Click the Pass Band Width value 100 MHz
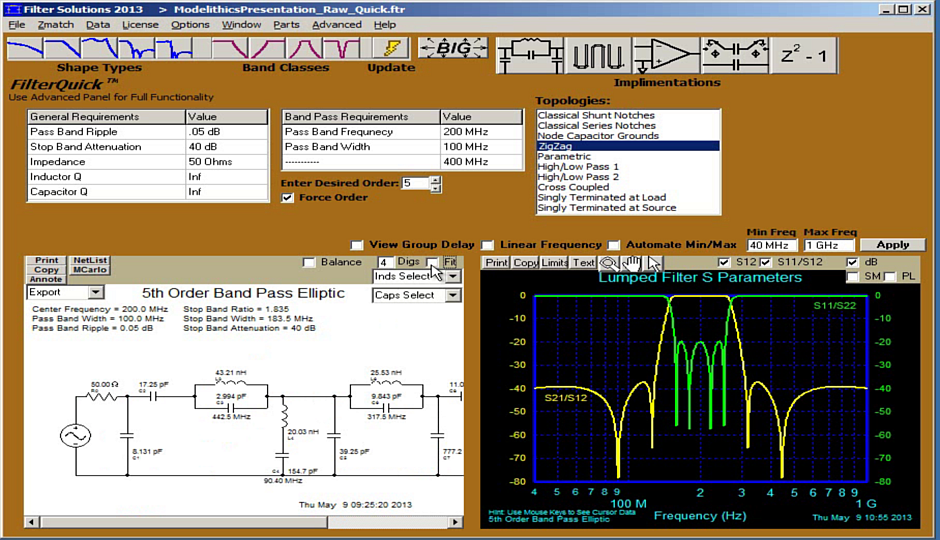 tap(481, 147)
